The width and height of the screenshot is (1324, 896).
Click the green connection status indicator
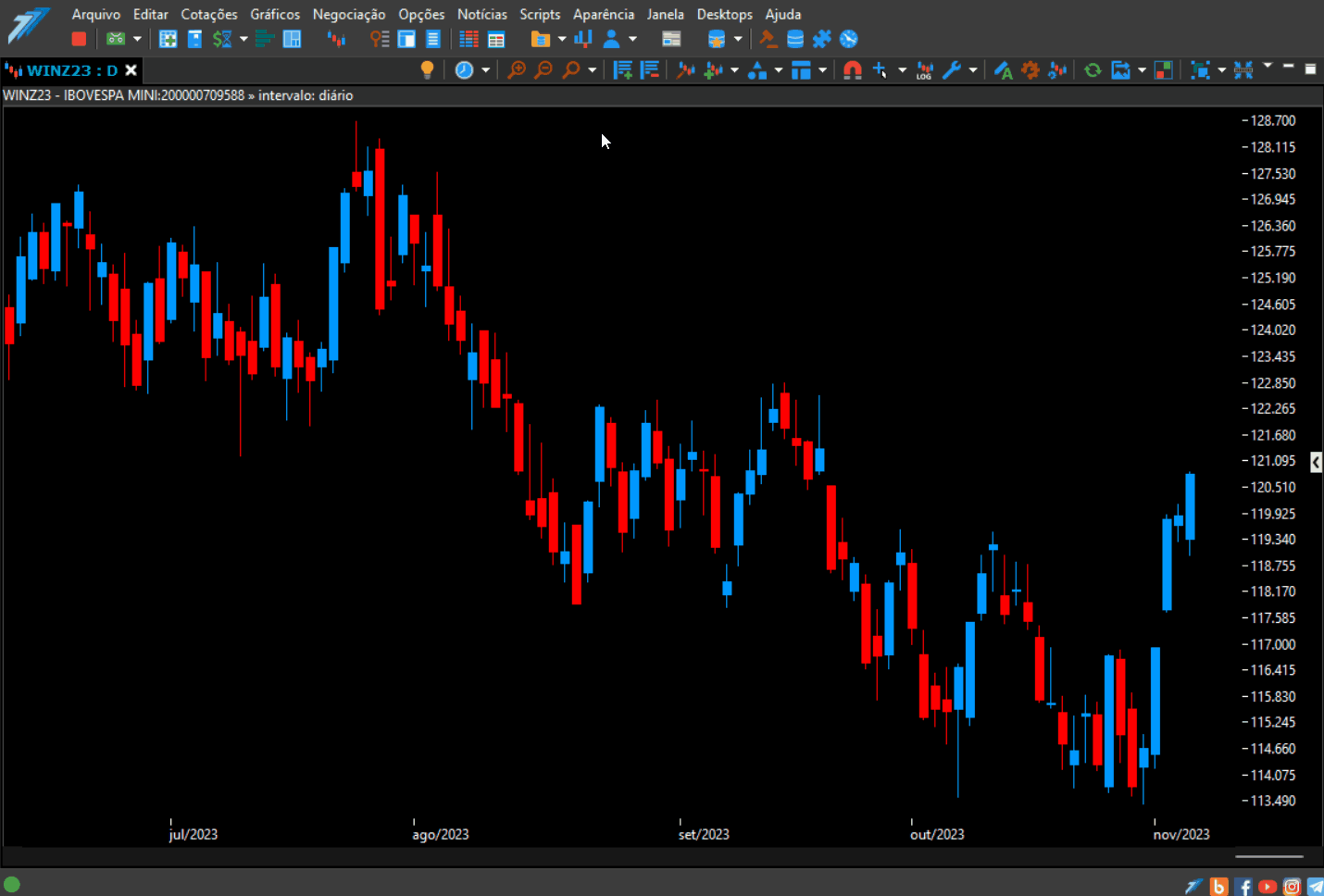pyautogui.click(x=12, y=884)
